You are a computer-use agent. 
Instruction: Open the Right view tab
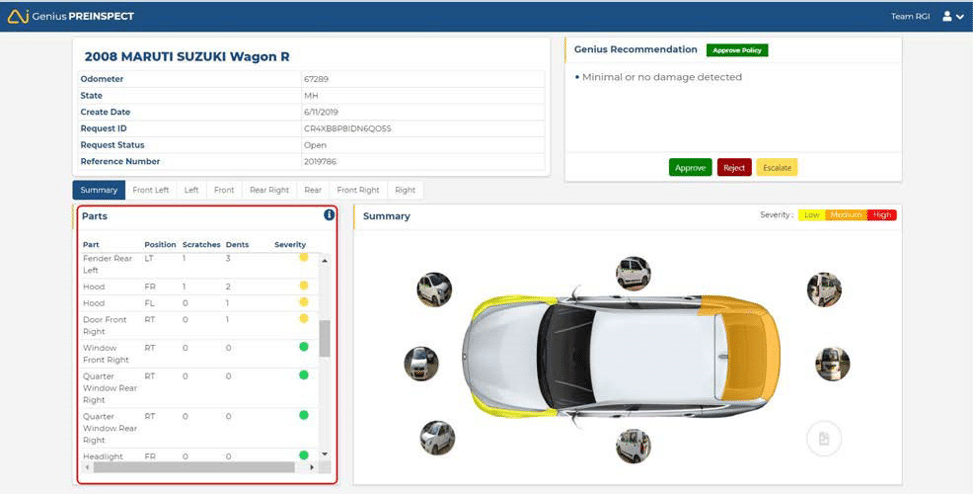tap(405, 190)
